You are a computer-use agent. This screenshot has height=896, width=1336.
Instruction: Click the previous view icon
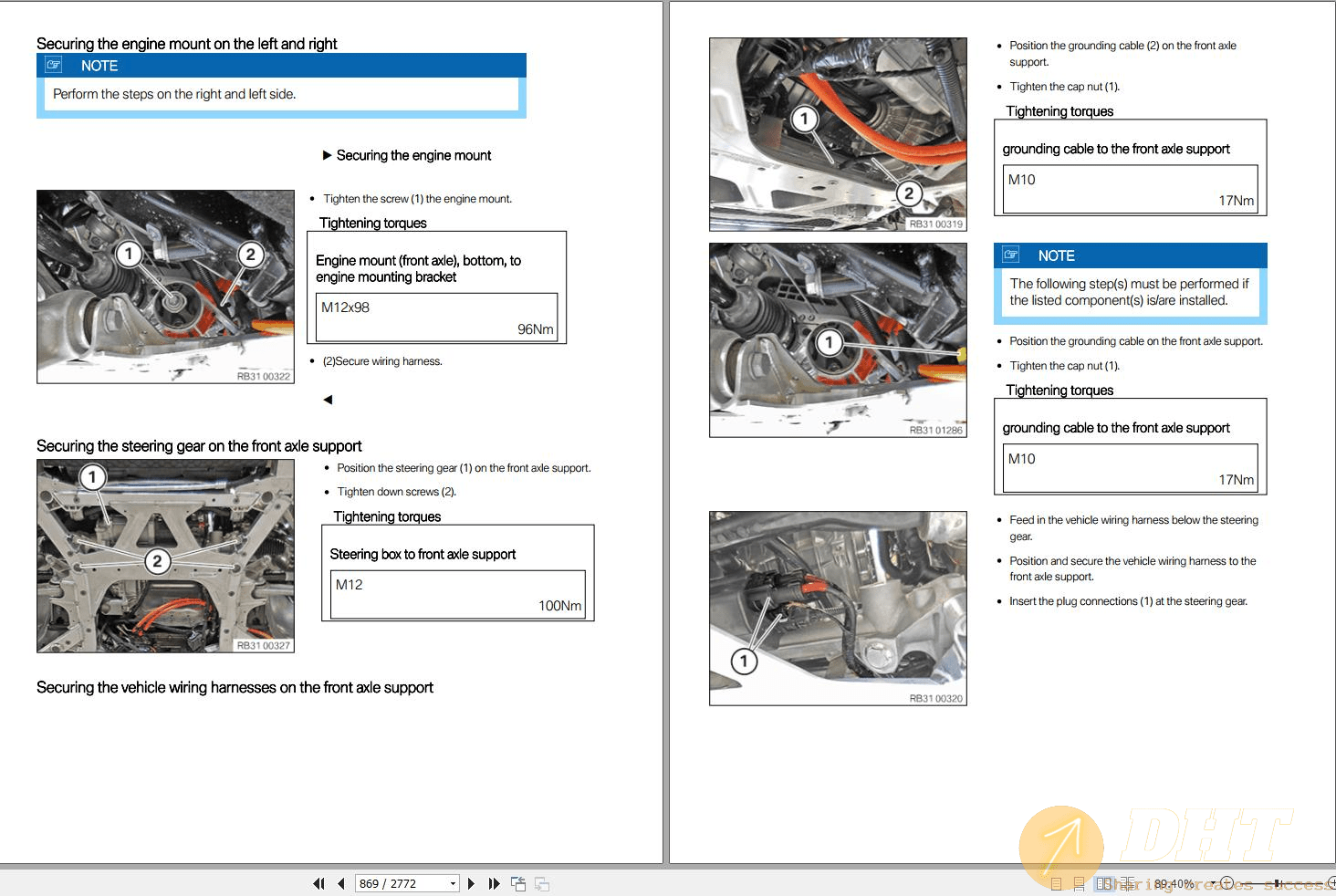click(517, 883)
